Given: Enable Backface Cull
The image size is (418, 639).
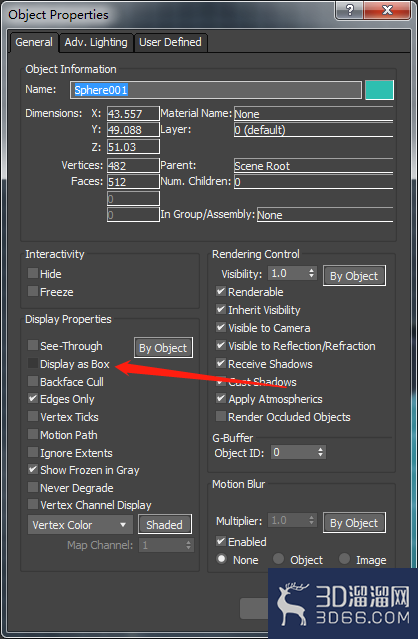Looking at the screenshot, I should point(33,381).
